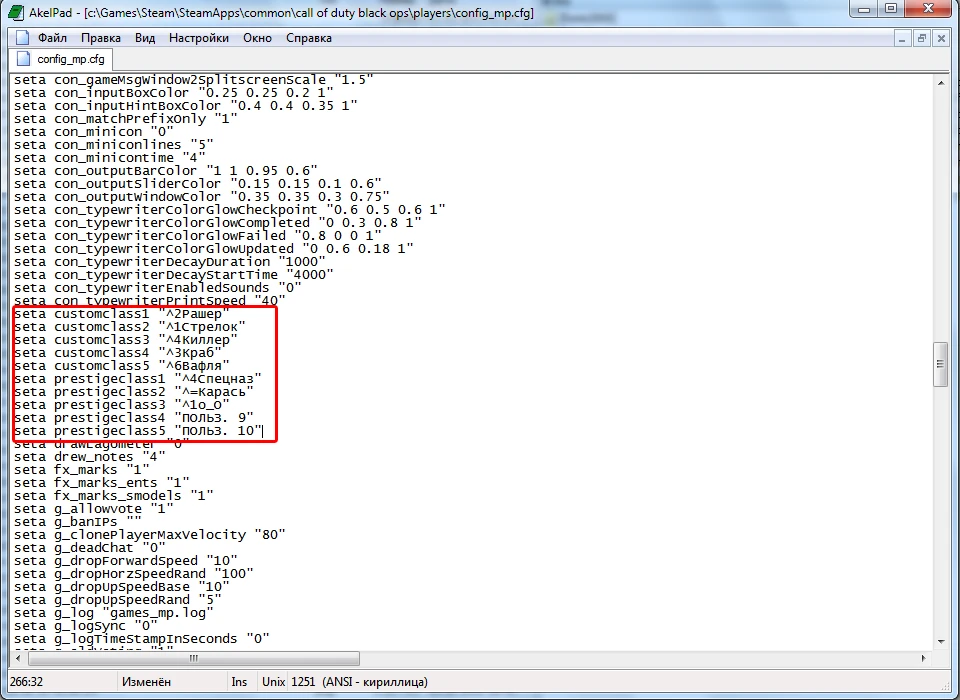This screenshot has height=700, width=960.
Task: Restore the inner document window
Action: click(921, 39)
